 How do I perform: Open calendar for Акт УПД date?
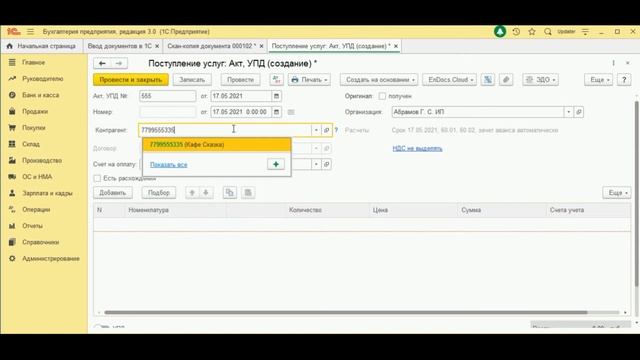[276, 96]
